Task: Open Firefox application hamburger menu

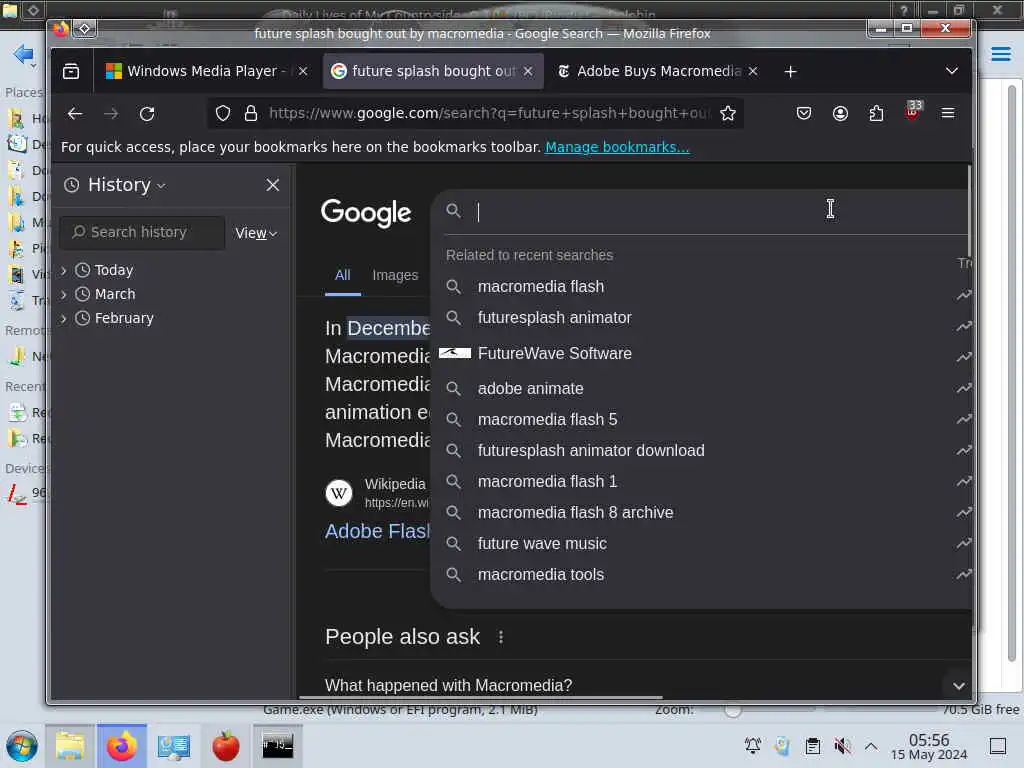Action: (x=948, y=114)
